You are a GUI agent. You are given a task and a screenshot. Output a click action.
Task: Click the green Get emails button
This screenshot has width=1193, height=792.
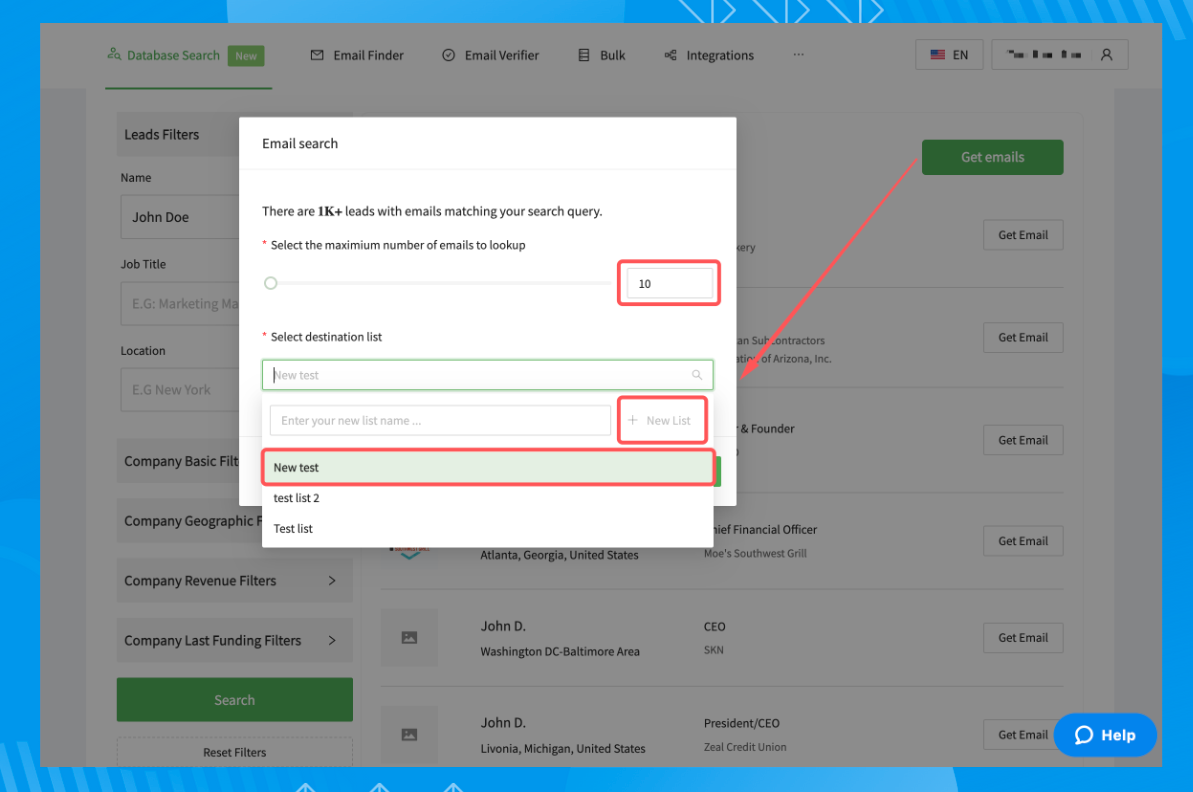pyautogui.click(x=992, y=157)
